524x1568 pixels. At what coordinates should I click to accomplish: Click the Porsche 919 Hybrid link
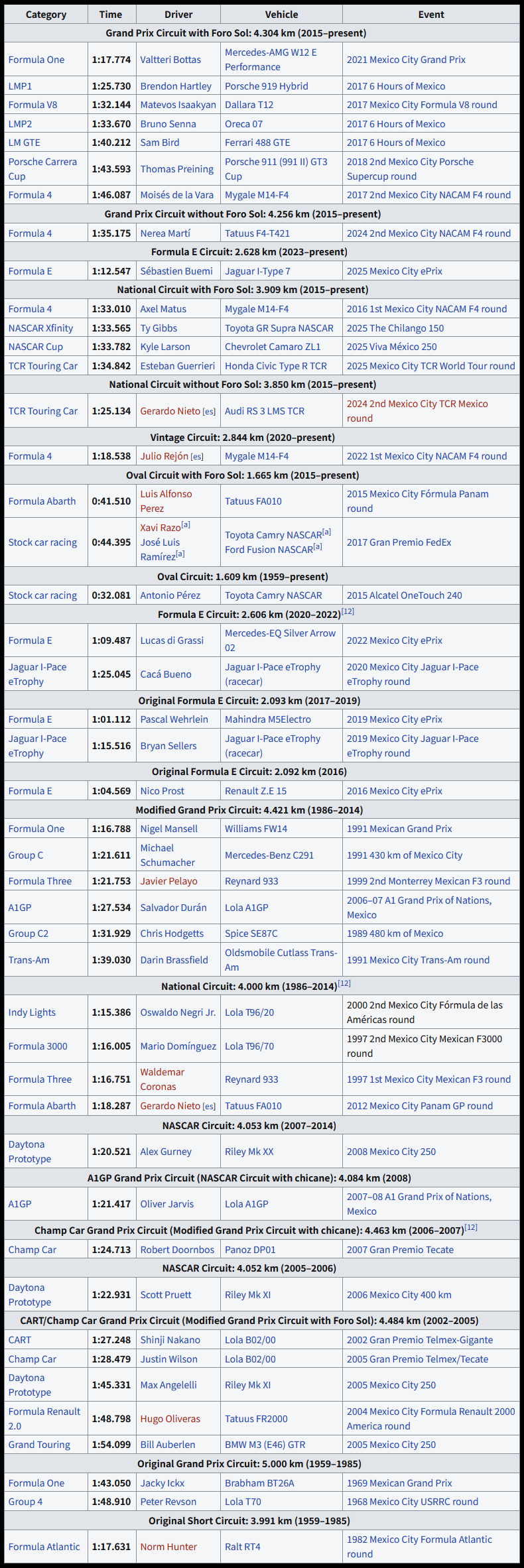click(267, 86)
